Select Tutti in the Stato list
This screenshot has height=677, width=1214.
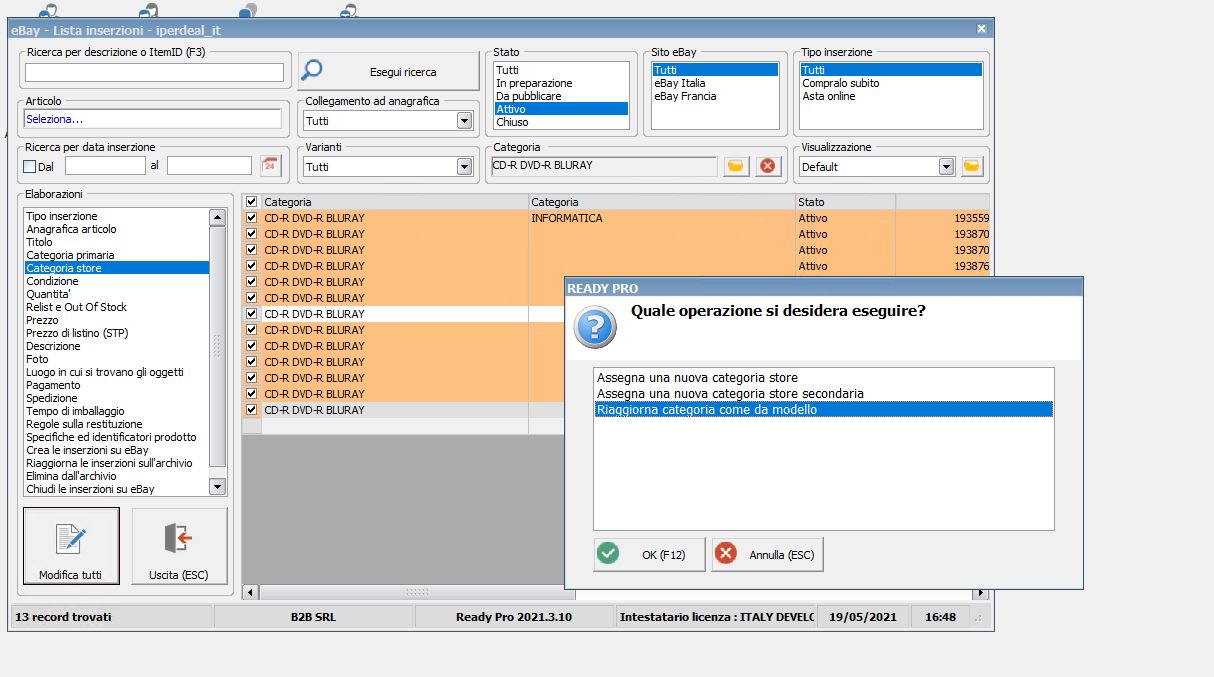click(x=561, y=70)
